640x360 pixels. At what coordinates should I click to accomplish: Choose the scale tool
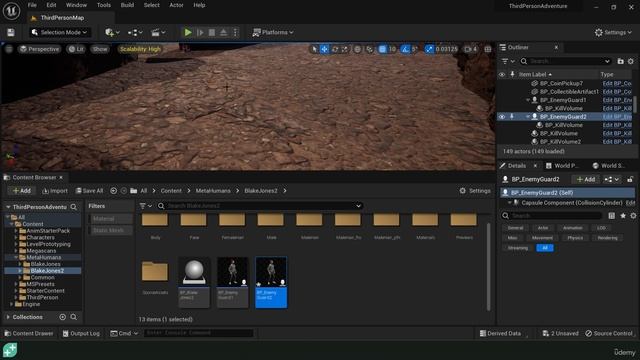(345, 49)
